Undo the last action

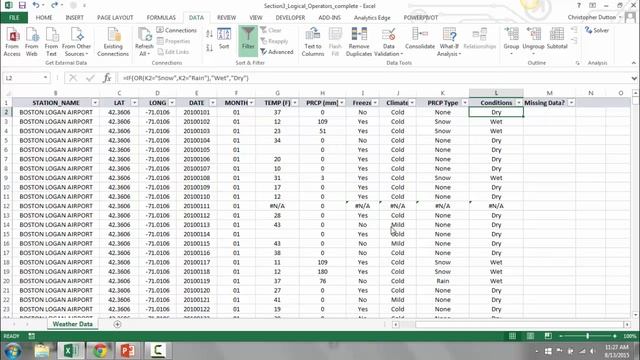point(36,5)
